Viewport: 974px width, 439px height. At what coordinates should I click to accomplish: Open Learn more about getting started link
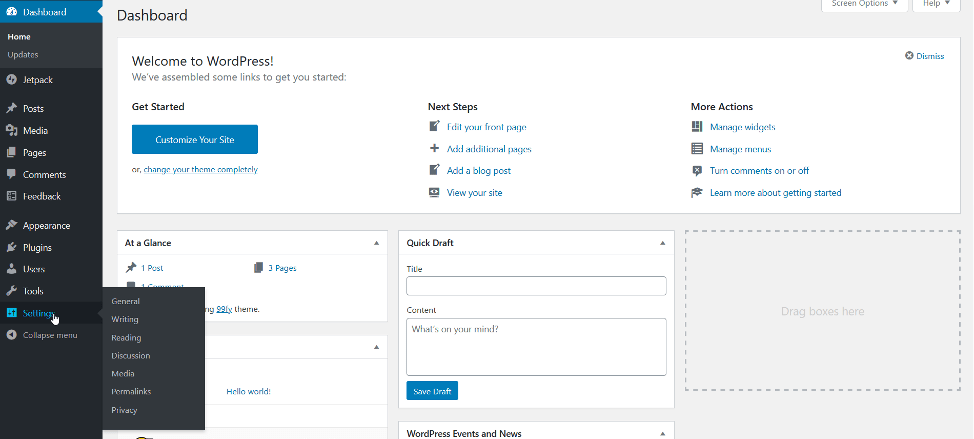[775, 192]
